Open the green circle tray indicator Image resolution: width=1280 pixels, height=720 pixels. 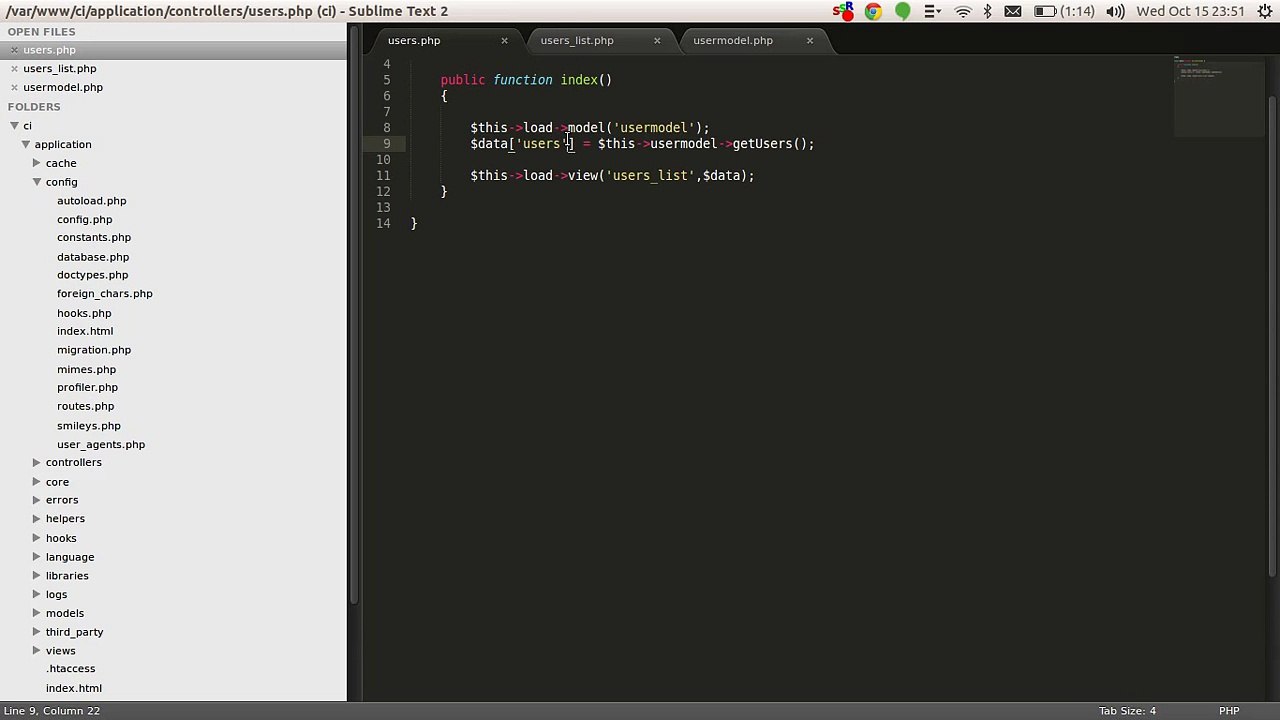coord(903,12)
